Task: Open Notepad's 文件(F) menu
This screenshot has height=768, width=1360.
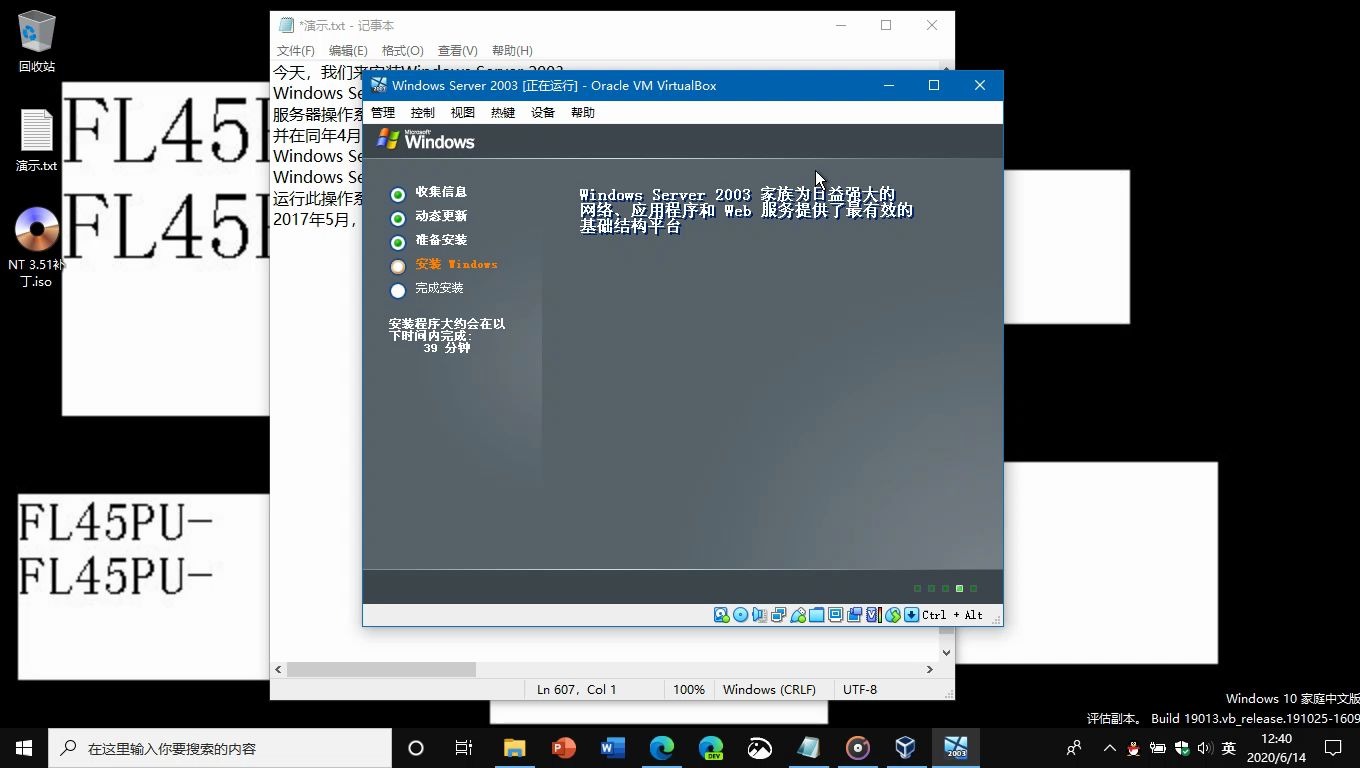Action: (296, 50)
